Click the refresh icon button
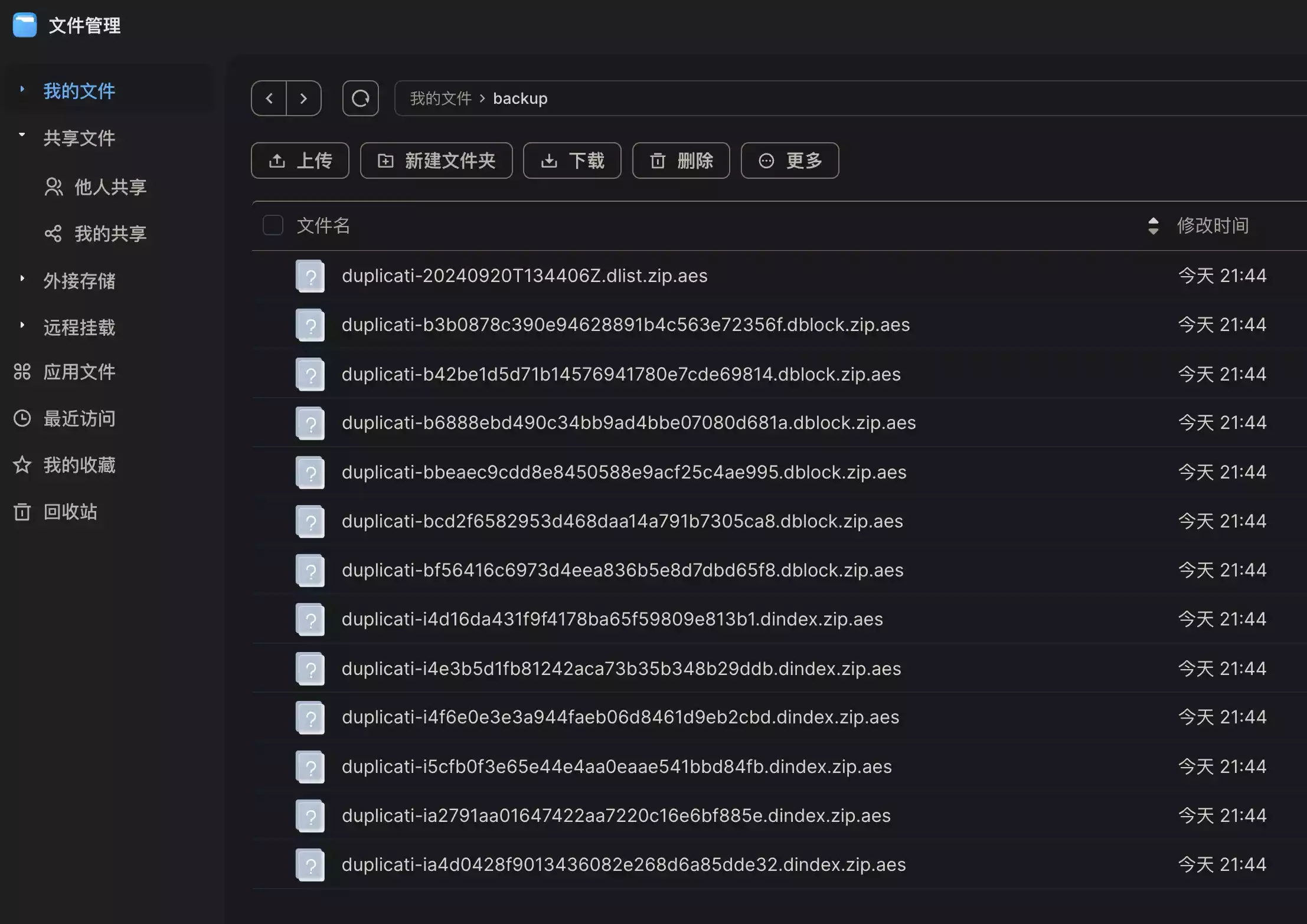 click(x=360, y=98)
